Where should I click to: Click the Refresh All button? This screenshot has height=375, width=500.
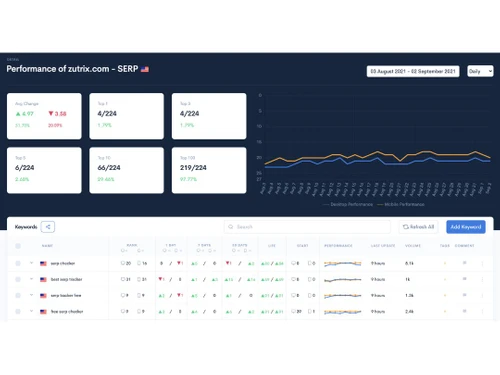click(x=418, y=227)
